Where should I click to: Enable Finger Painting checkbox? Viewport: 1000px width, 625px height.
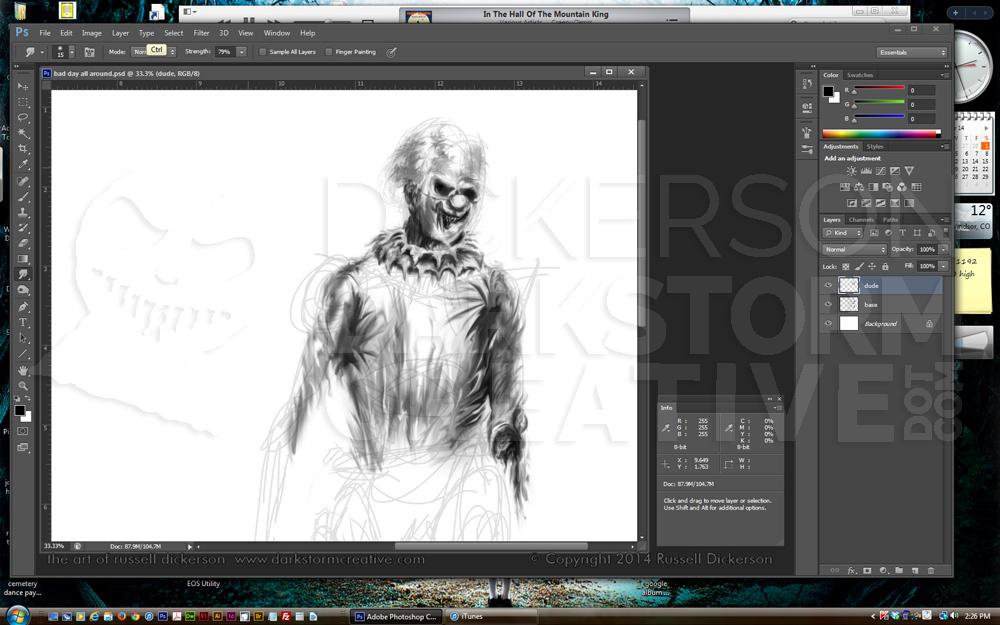click(x=328, y=52)
